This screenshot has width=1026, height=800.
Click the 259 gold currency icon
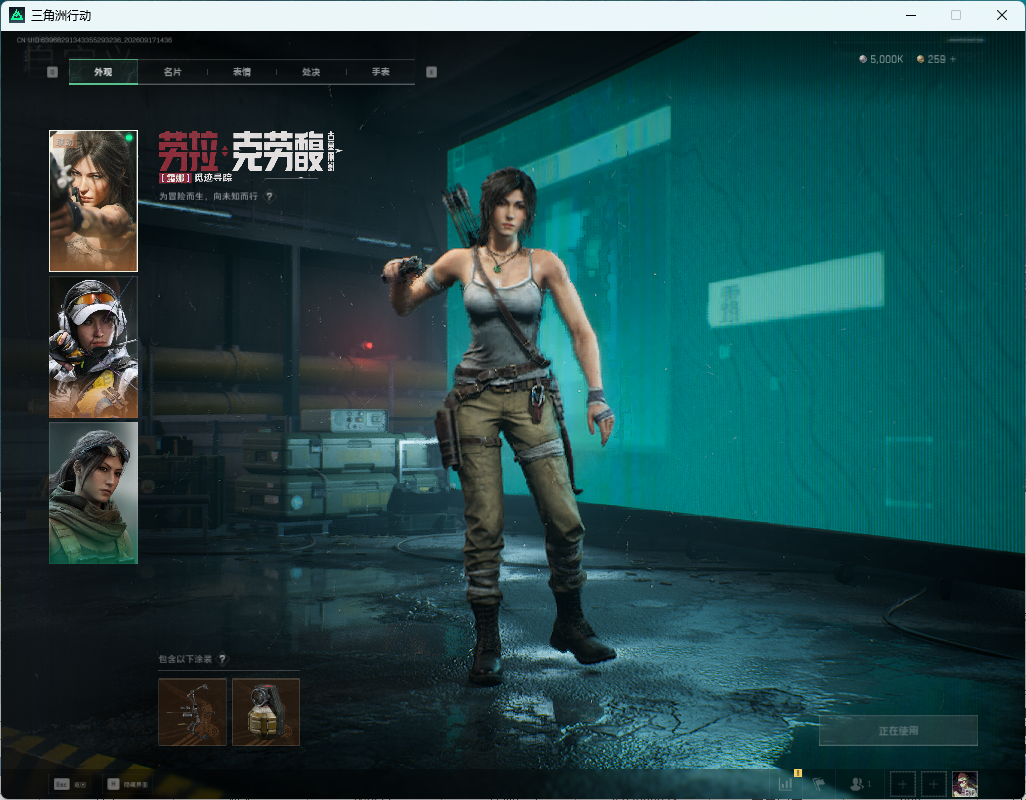click(x=921, y=59)
